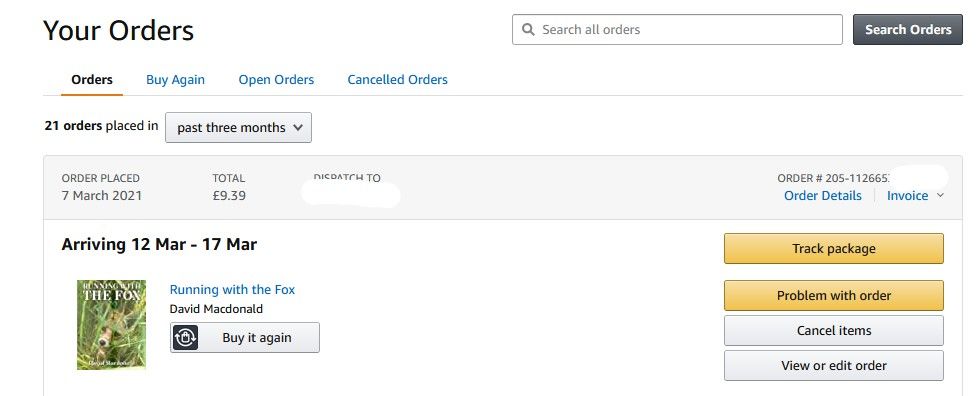978x396 pixels.
Task: Switch to the Buy Again tab
Action: [175, 80]
